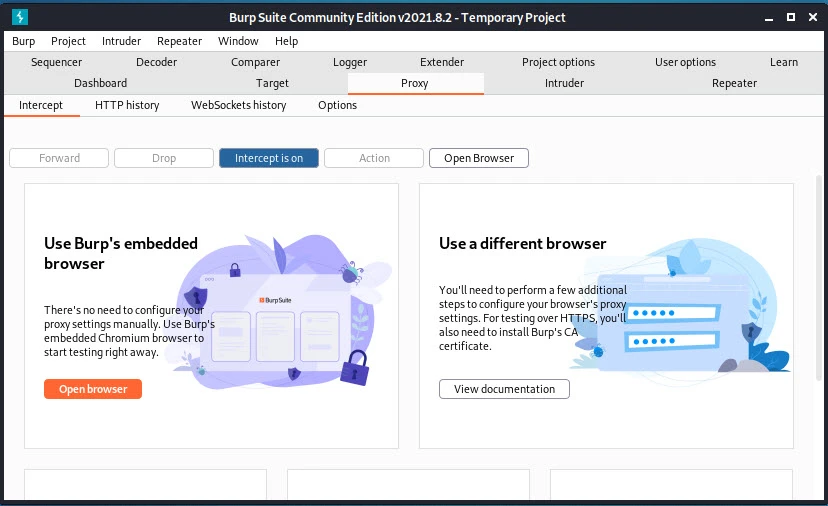Click the different browser illustration
This screenshot has height=506, width=828.
point(681,312)
